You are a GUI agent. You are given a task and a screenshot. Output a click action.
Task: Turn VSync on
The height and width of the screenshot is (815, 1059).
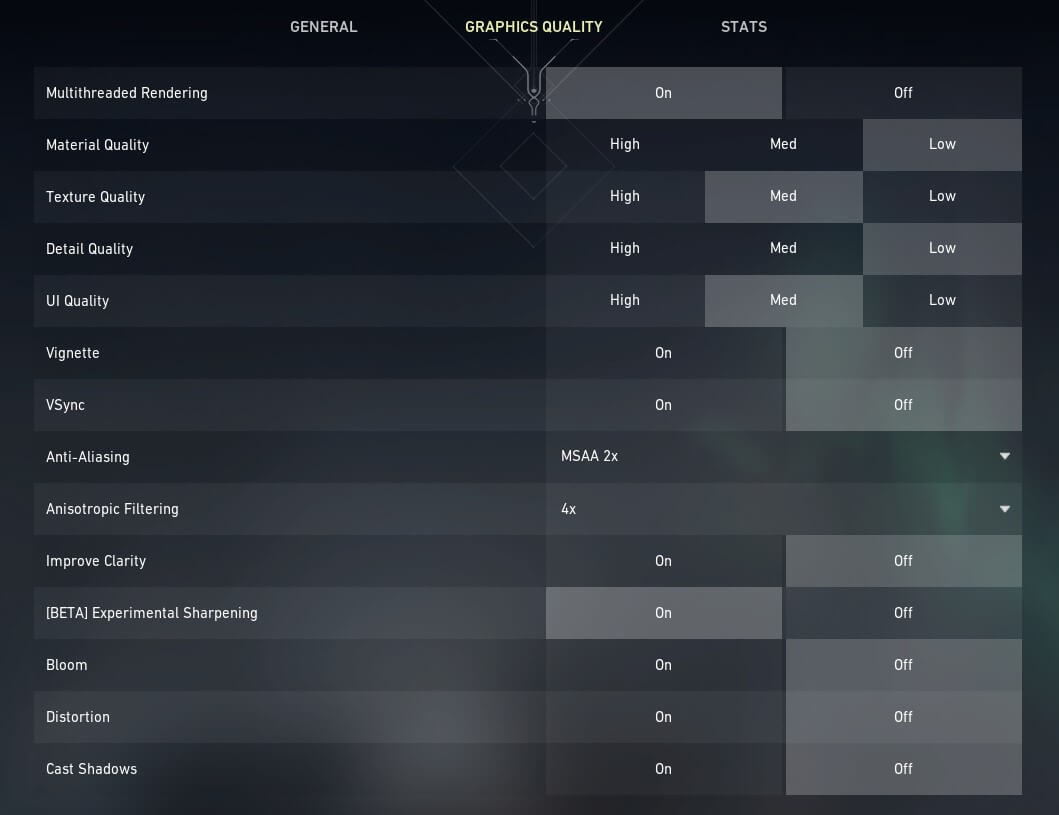663,405
